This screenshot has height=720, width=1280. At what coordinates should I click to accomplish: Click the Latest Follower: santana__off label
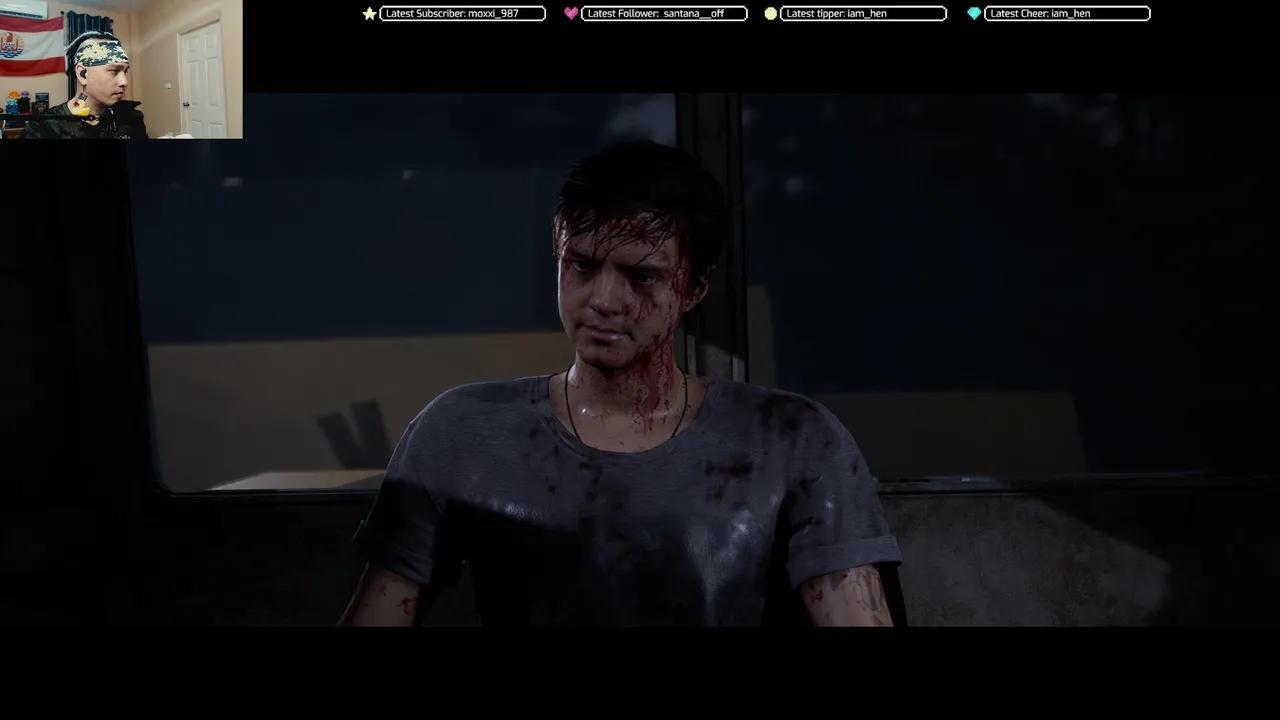(664, 14)
